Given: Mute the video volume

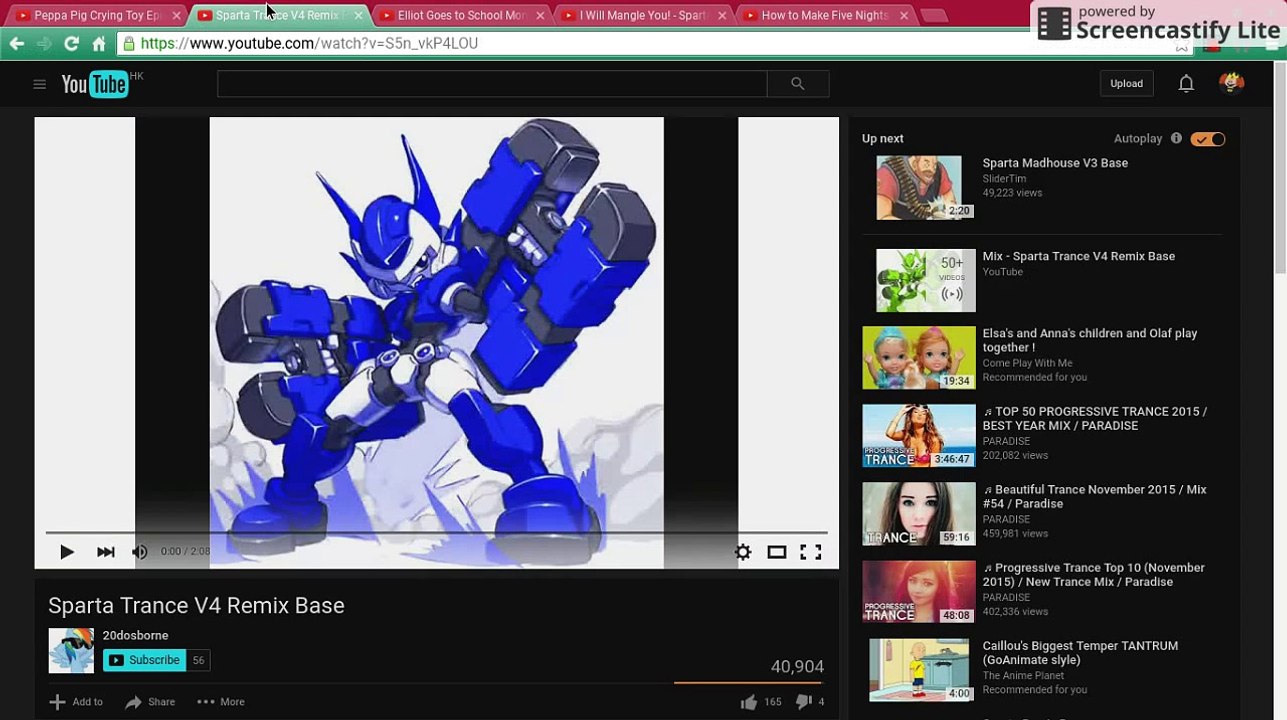Looking at the screenshot, I should tap(140, 551).
